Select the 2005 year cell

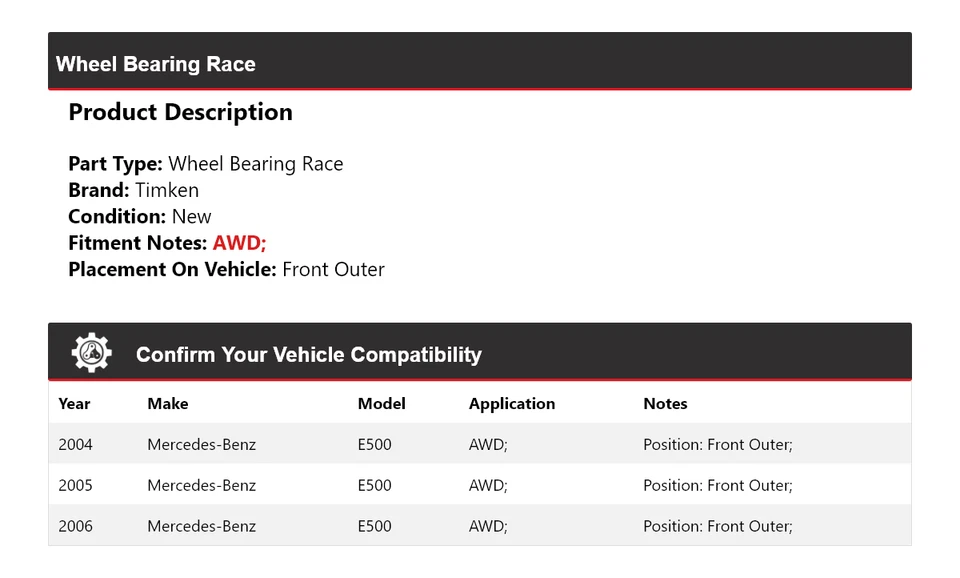point(75,486)
